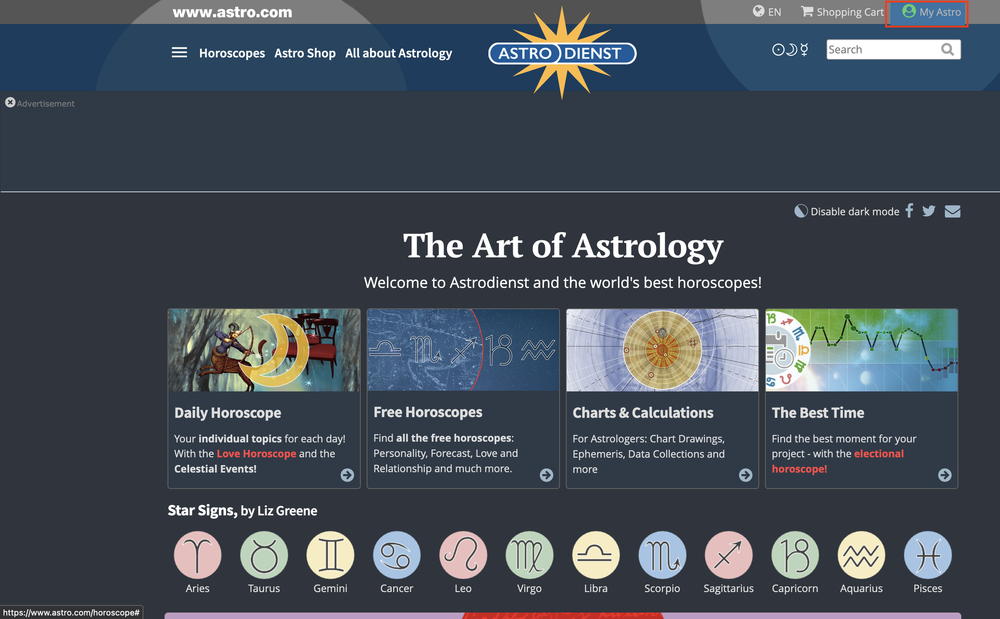Click the Astrodienst sun logo
The image size is (1000, 619).
pos(562,53)
